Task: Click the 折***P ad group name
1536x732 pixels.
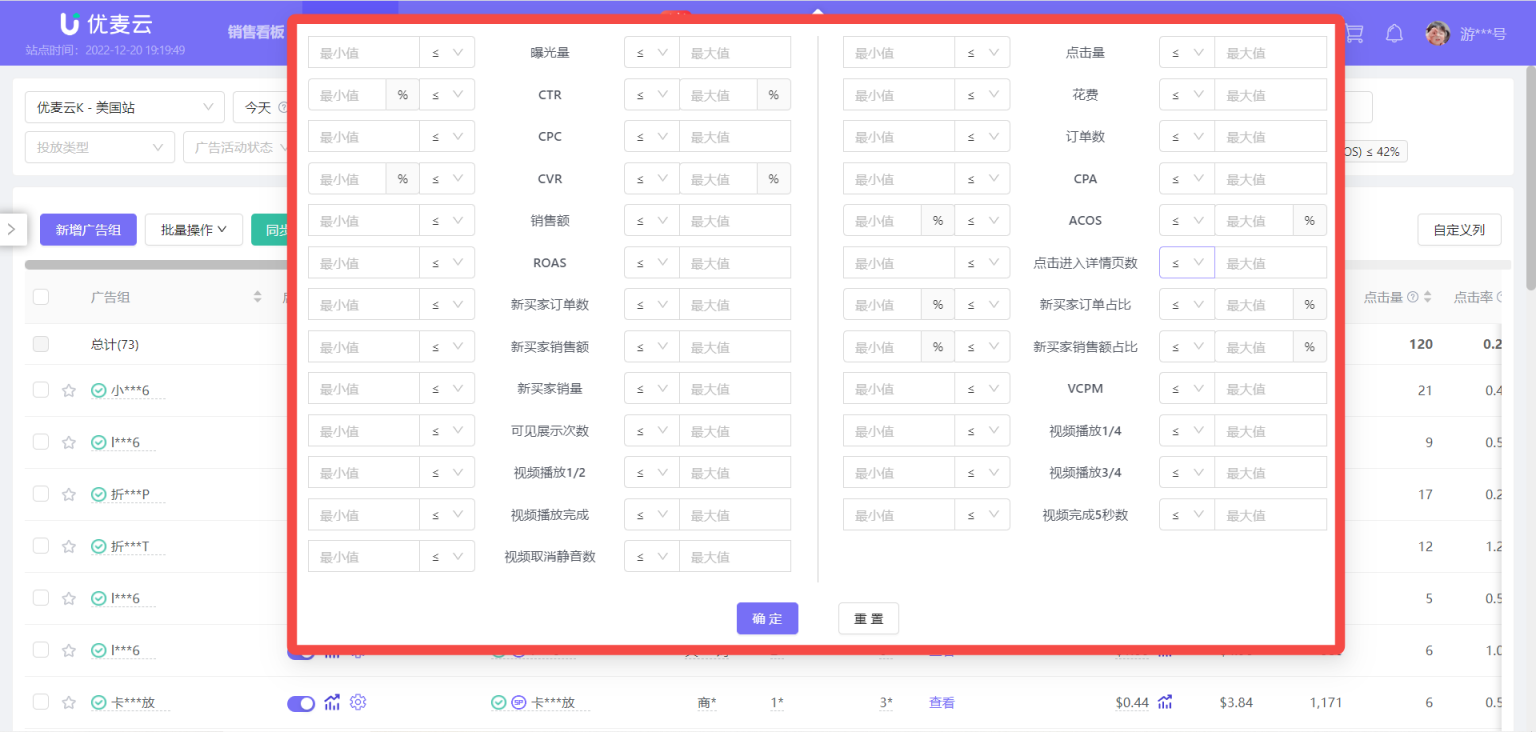Action: pos(130,494)
